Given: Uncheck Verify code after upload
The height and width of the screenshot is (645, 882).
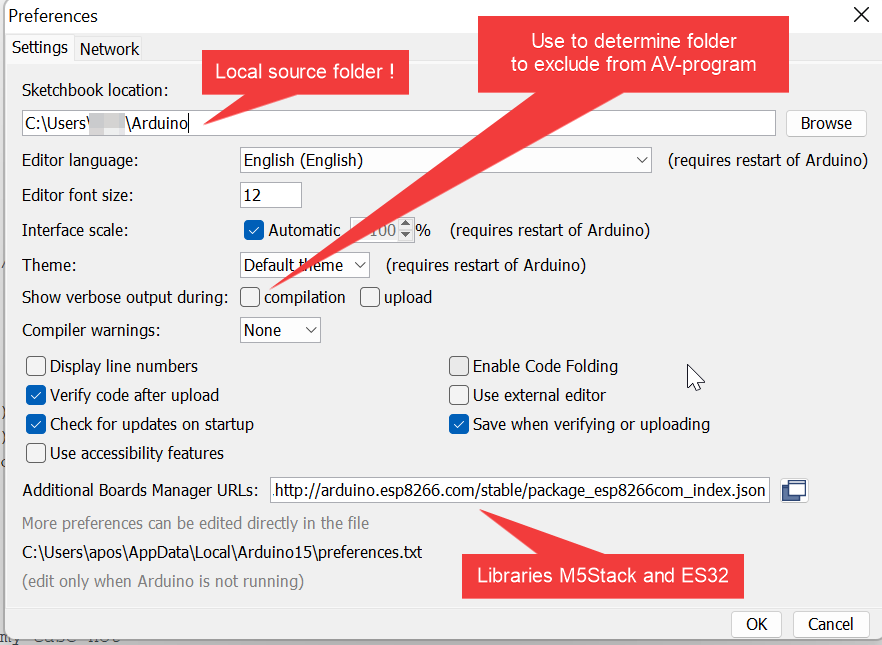Looking at the screenshot, I should [35, 395].
